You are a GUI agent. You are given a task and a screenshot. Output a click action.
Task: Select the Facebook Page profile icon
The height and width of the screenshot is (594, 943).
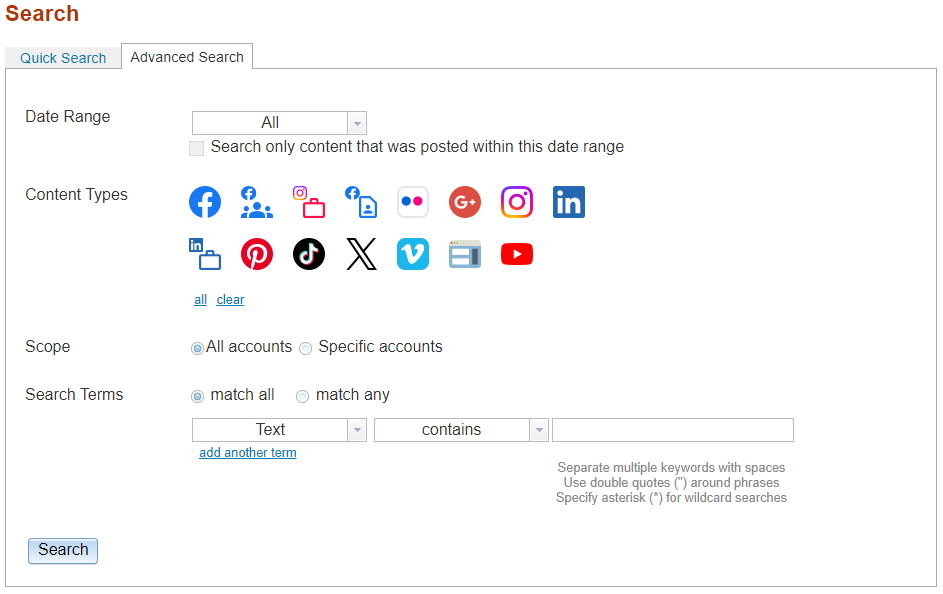361,202
